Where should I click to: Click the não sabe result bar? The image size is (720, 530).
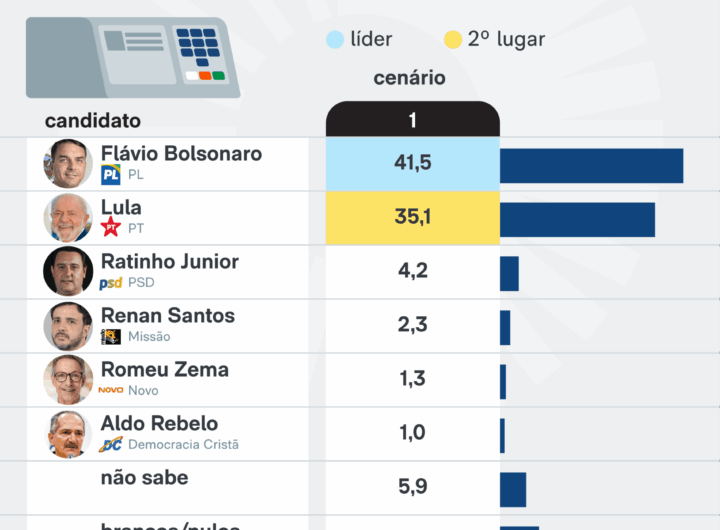513,489
